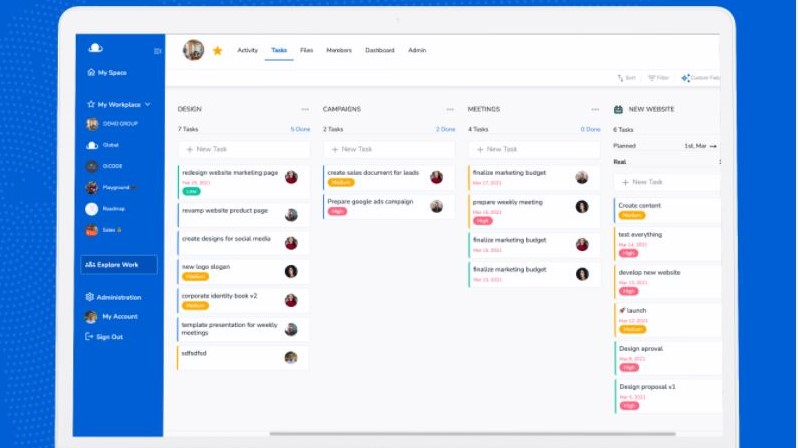Click the Sign Out icon
Image resolution: width=798 pixels, height=448 pixels.
pos(90,337)
